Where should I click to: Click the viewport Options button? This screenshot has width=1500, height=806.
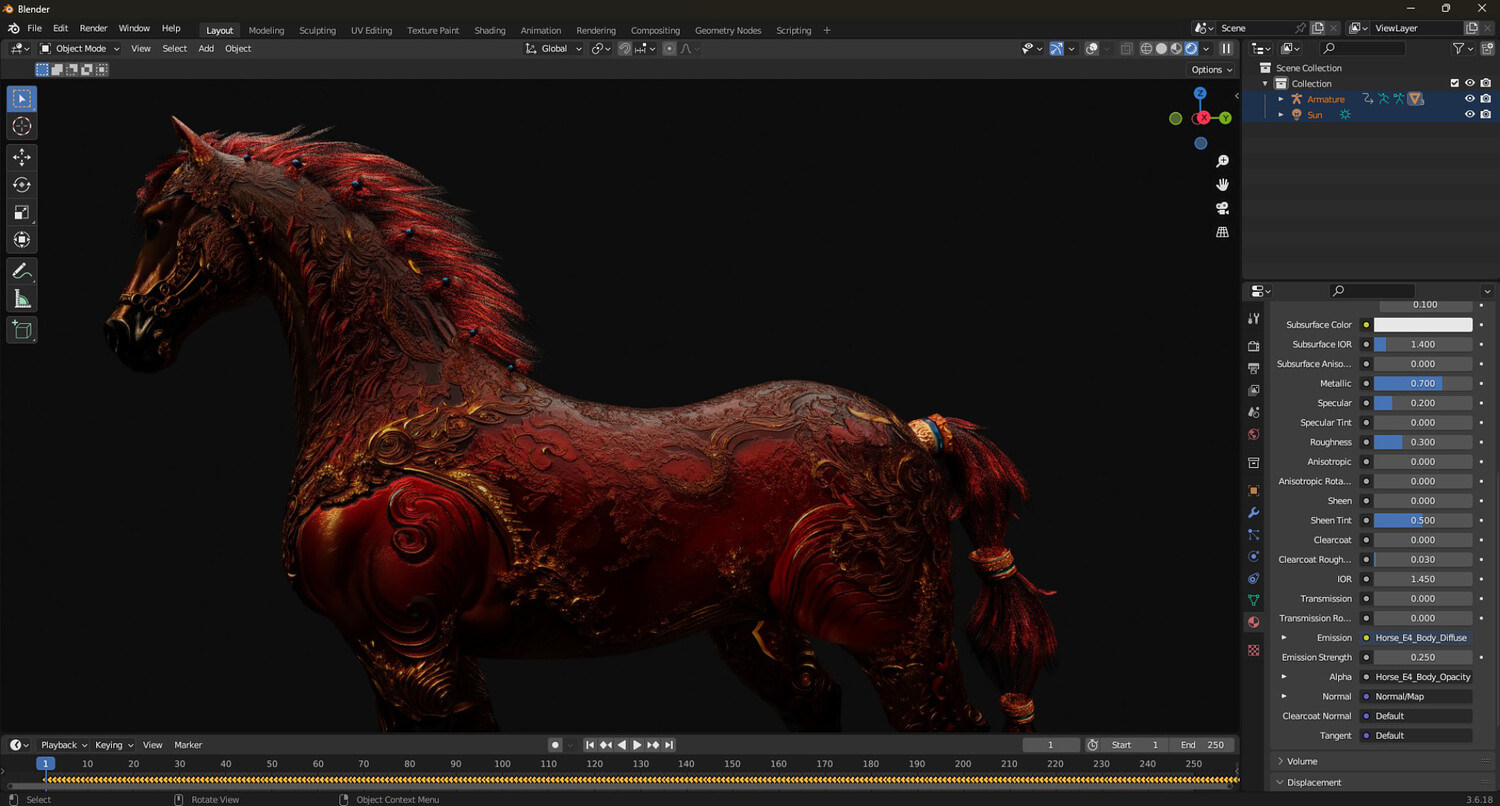1211,70
